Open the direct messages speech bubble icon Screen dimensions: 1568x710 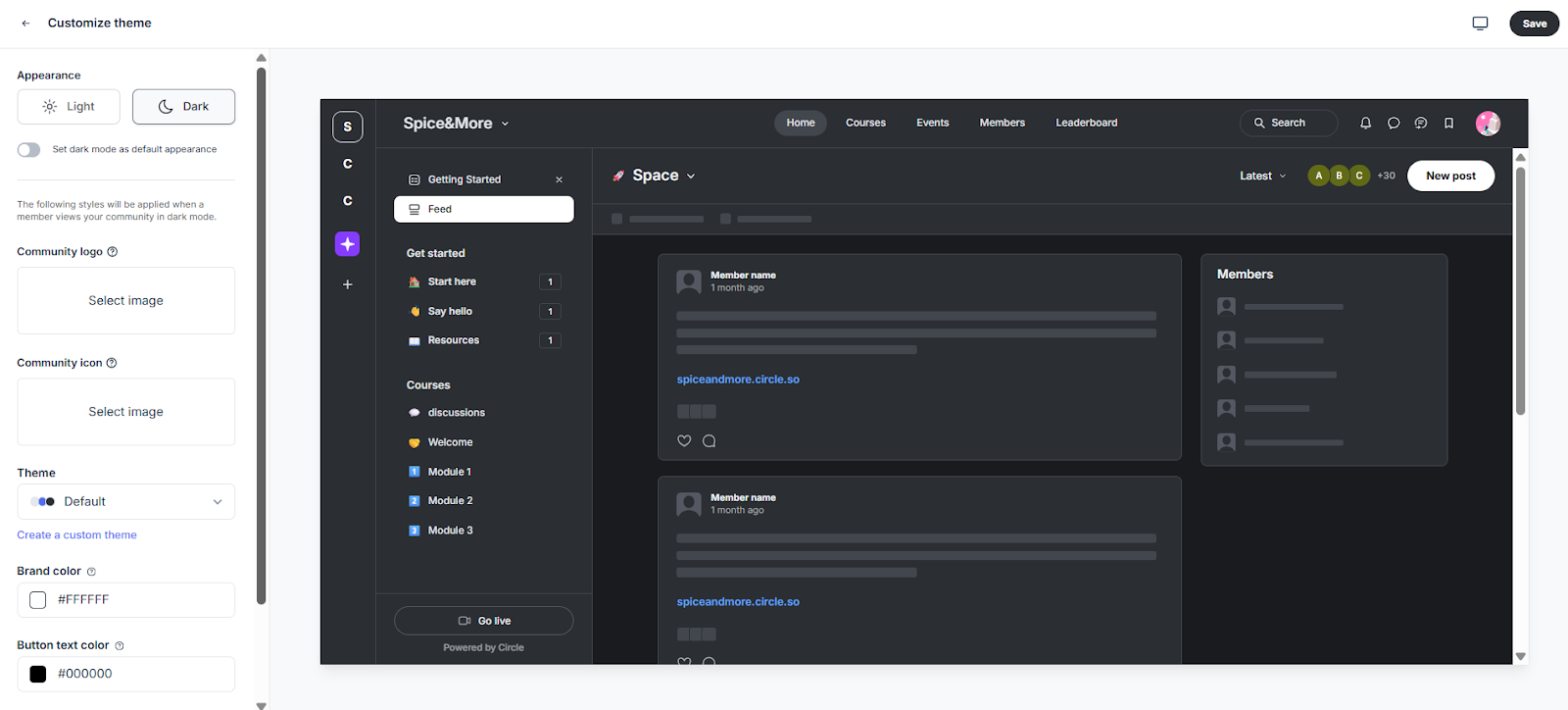tap(1394, 124)
